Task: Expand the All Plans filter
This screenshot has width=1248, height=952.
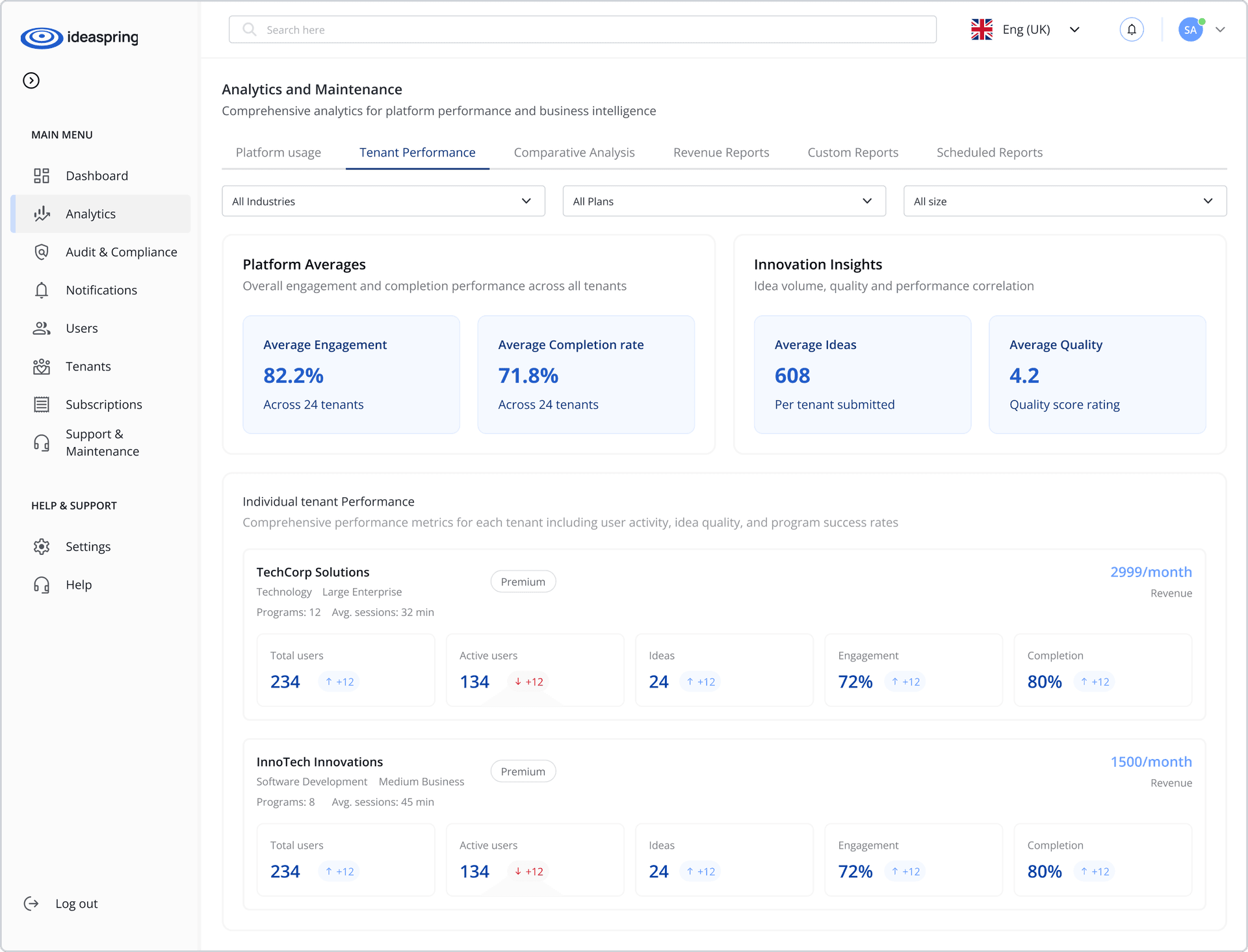Action: (723, 201)
